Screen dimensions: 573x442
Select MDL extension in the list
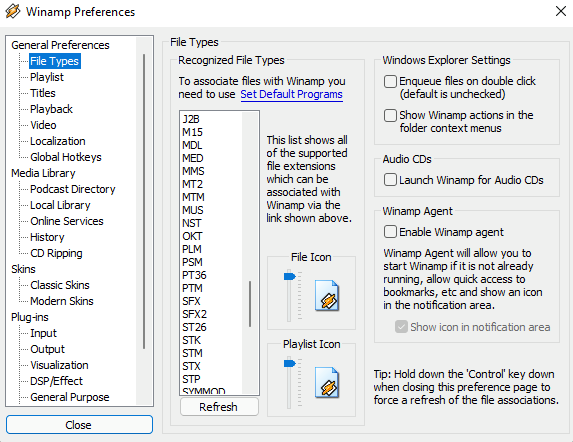pos(192,145)
